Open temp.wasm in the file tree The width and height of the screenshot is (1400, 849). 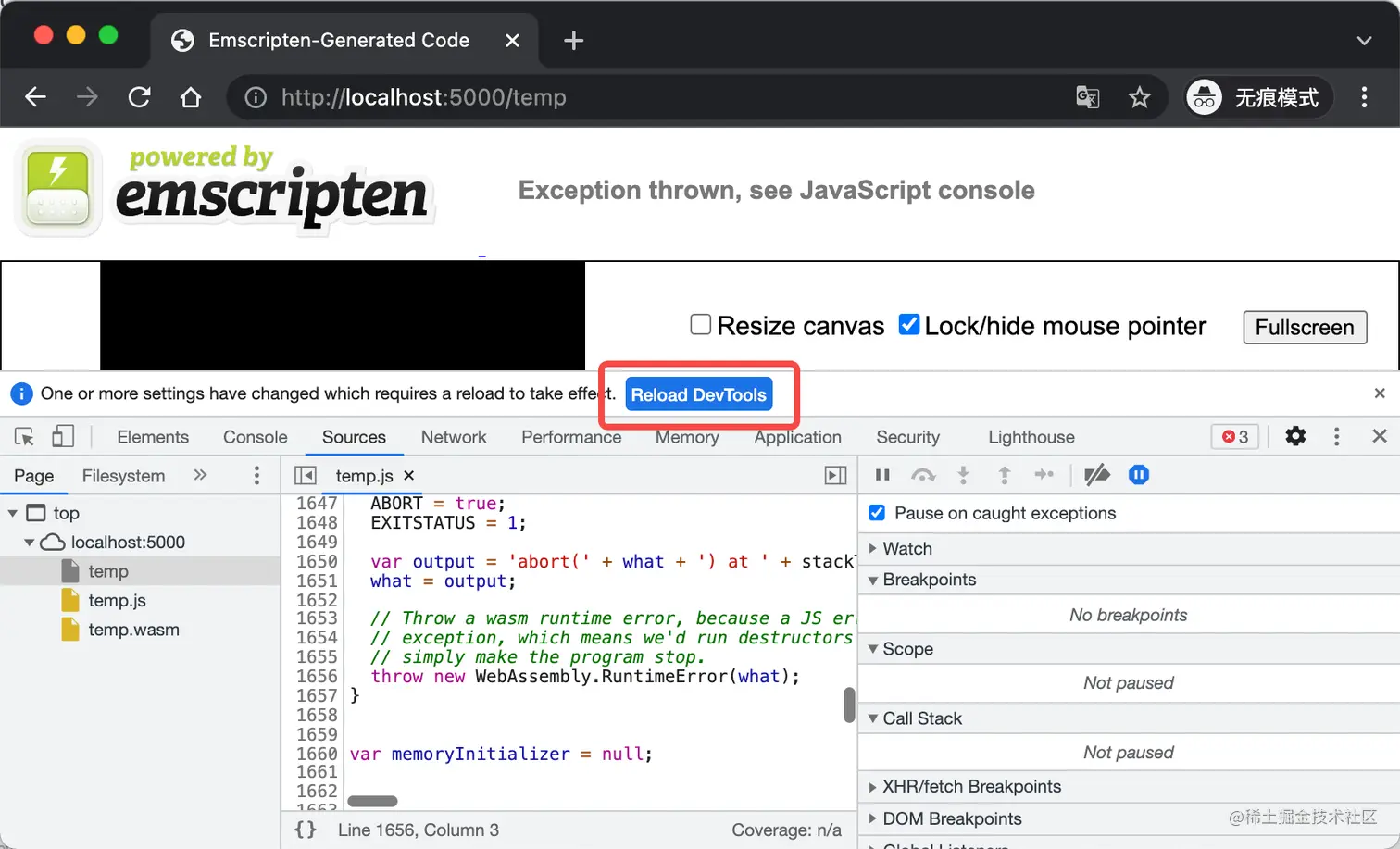tap(133, 630)
